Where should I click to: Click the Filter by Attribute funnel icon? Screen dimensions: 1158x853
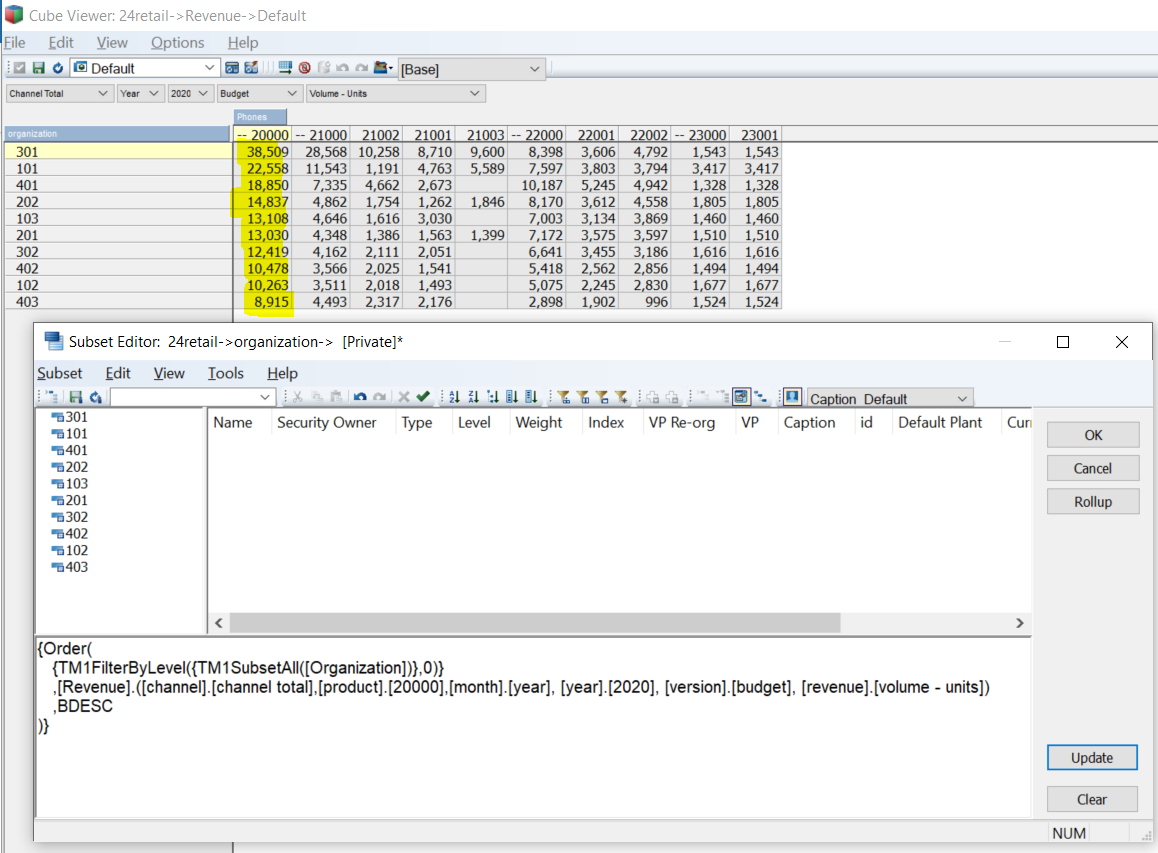click(x=583, y=397)
